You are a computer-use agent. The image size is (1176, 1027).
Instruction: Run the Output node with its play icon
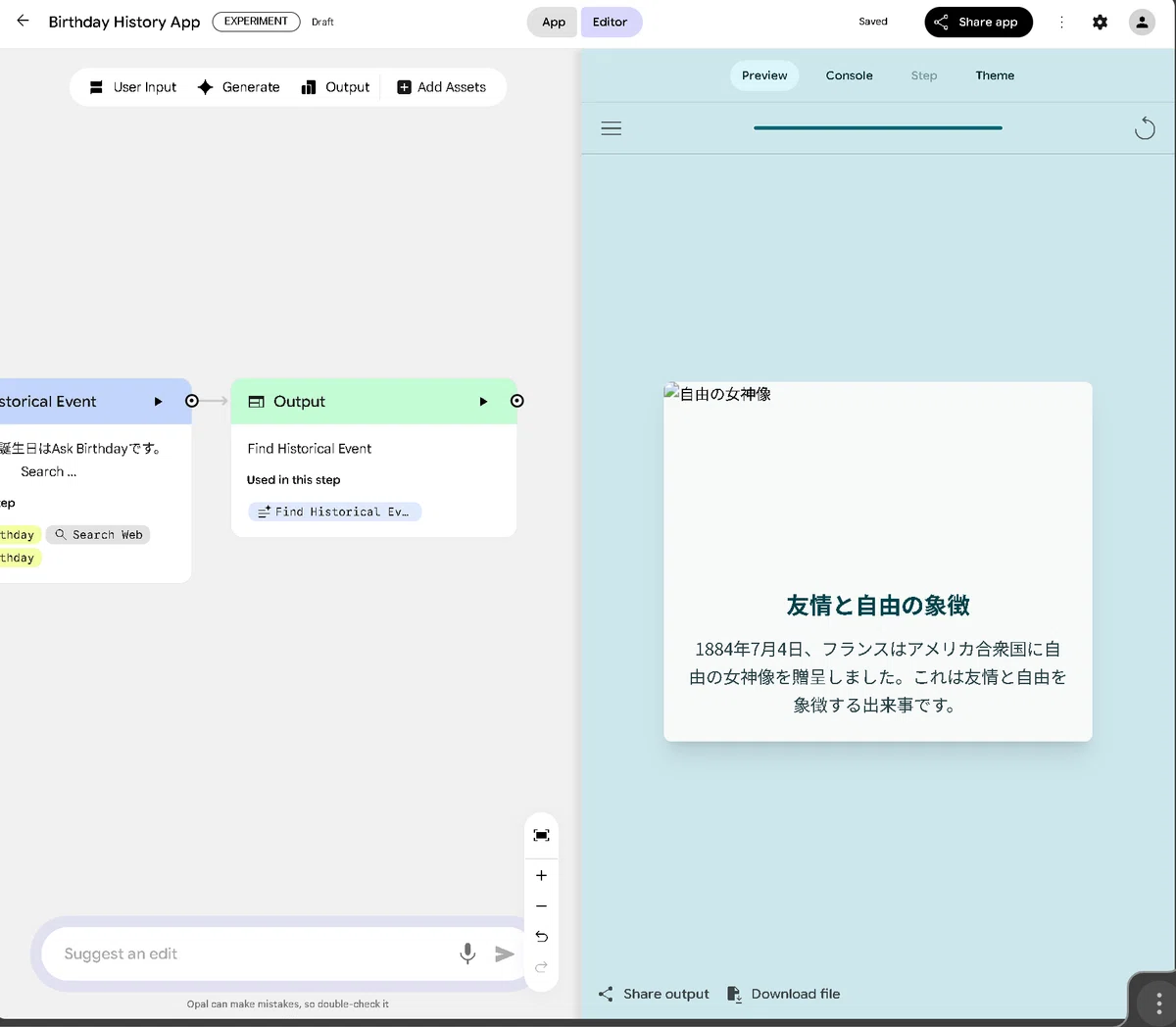click(x=483, y=402)
